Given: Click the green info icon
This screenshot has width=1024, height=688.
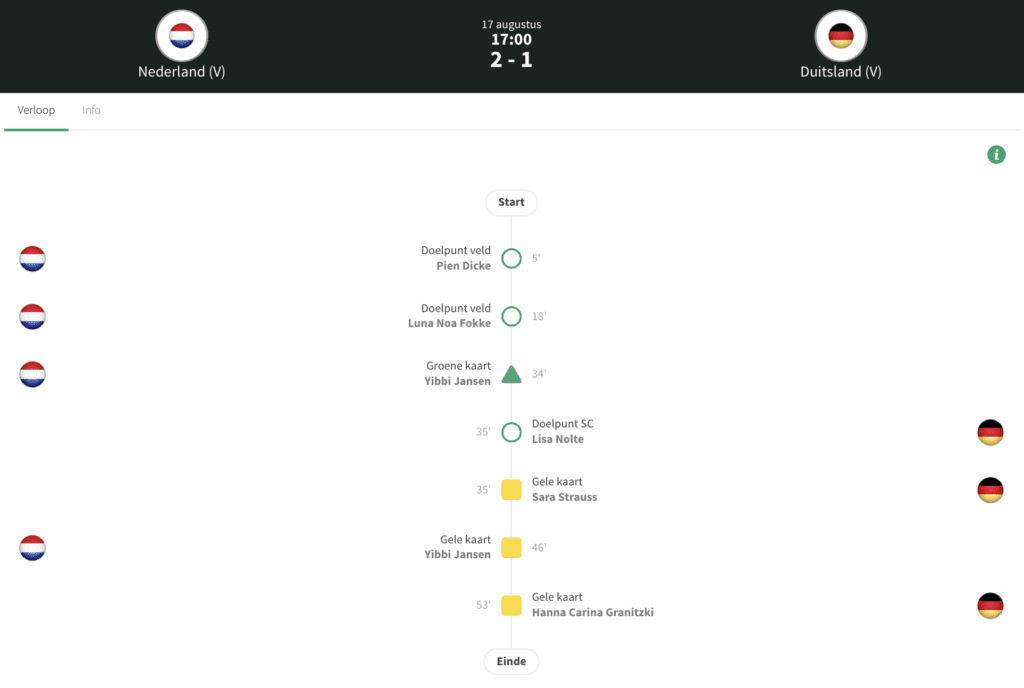Looking at the screenshot, I should pyautogui.click(x=996, y=155).
